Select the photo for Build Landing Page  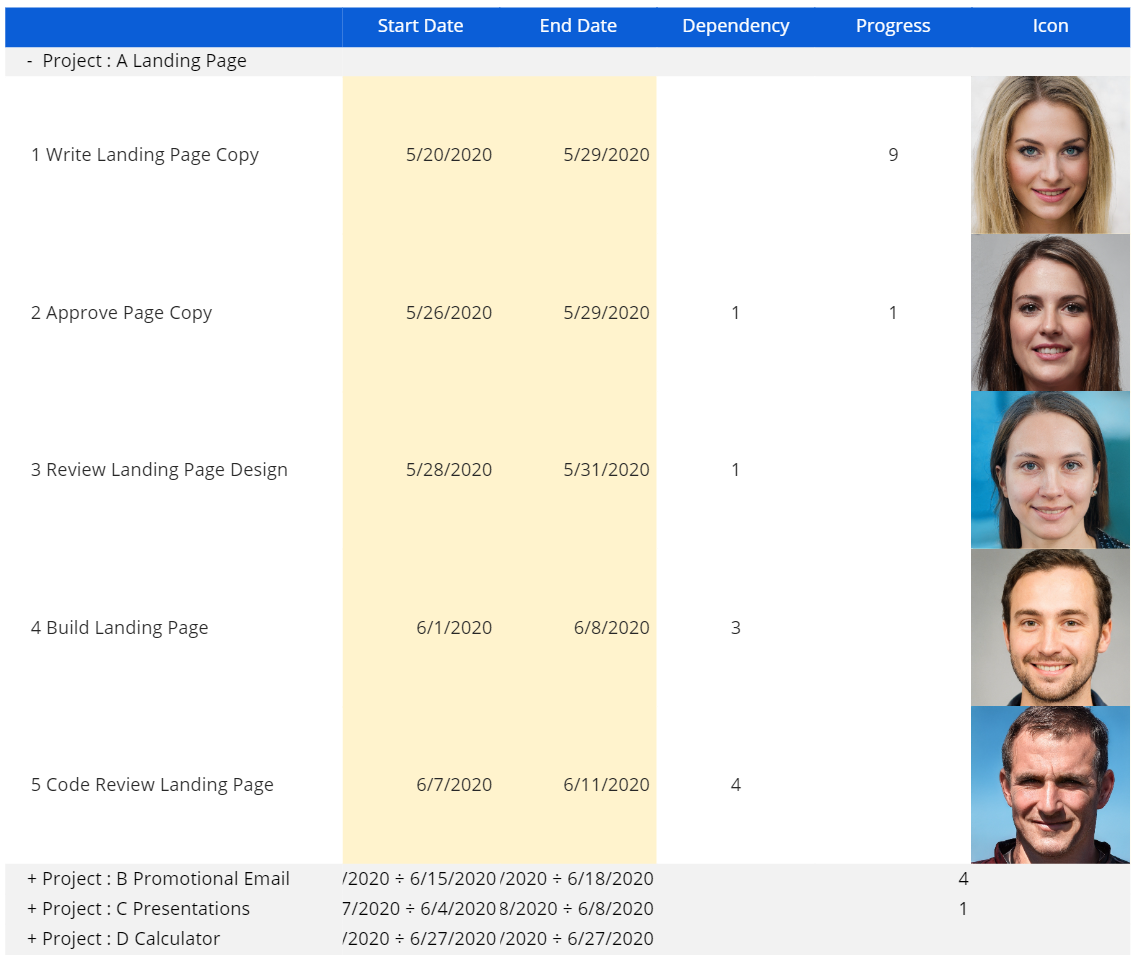pyautogui.click(x=1050, y=627)
